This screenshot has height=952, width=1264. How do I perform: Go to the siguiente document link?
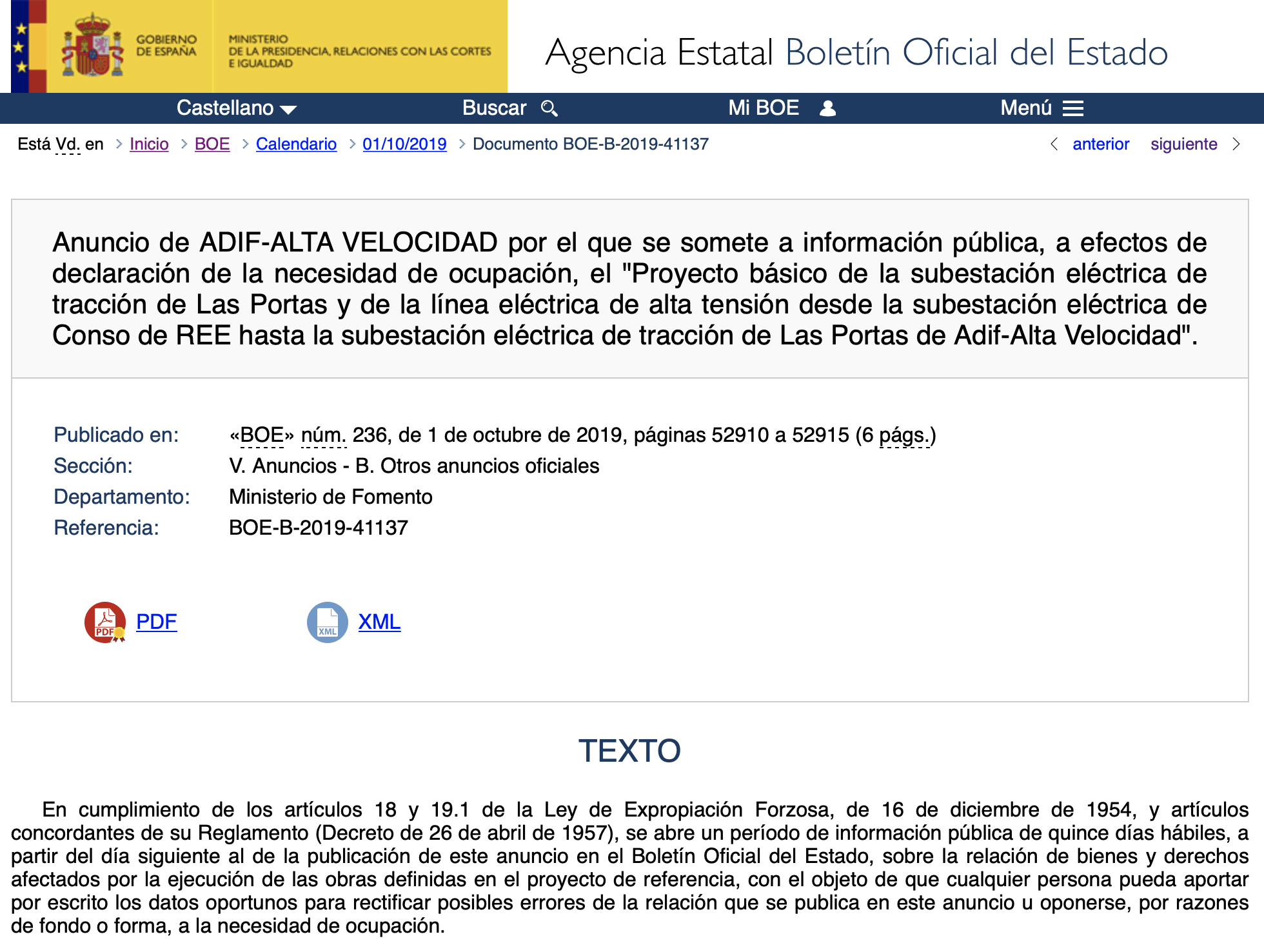pos(1184,144)
